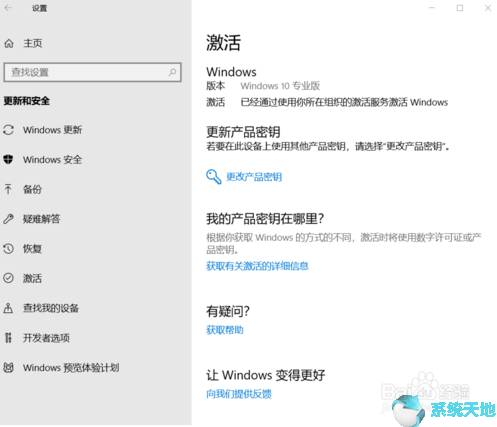Minimize the 设置 window
Image resolution: width=497 pixels, height=427 pixels.
(432, 8)
